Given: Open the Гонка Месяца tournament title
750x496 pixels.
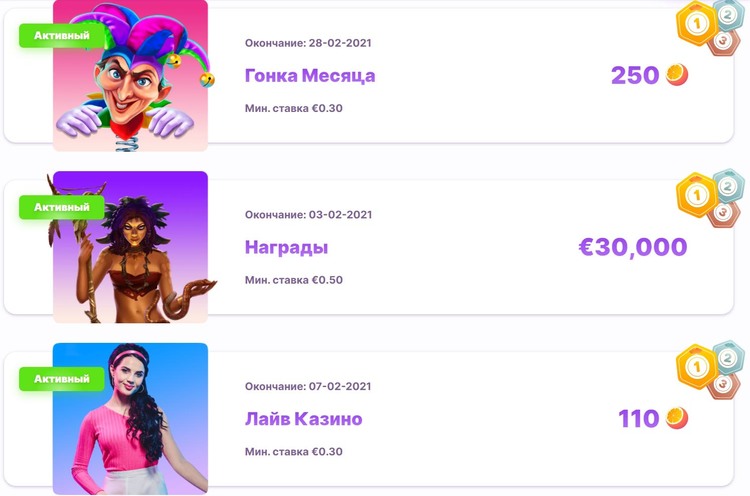Looking at the screenshot, I should [310, 75].
